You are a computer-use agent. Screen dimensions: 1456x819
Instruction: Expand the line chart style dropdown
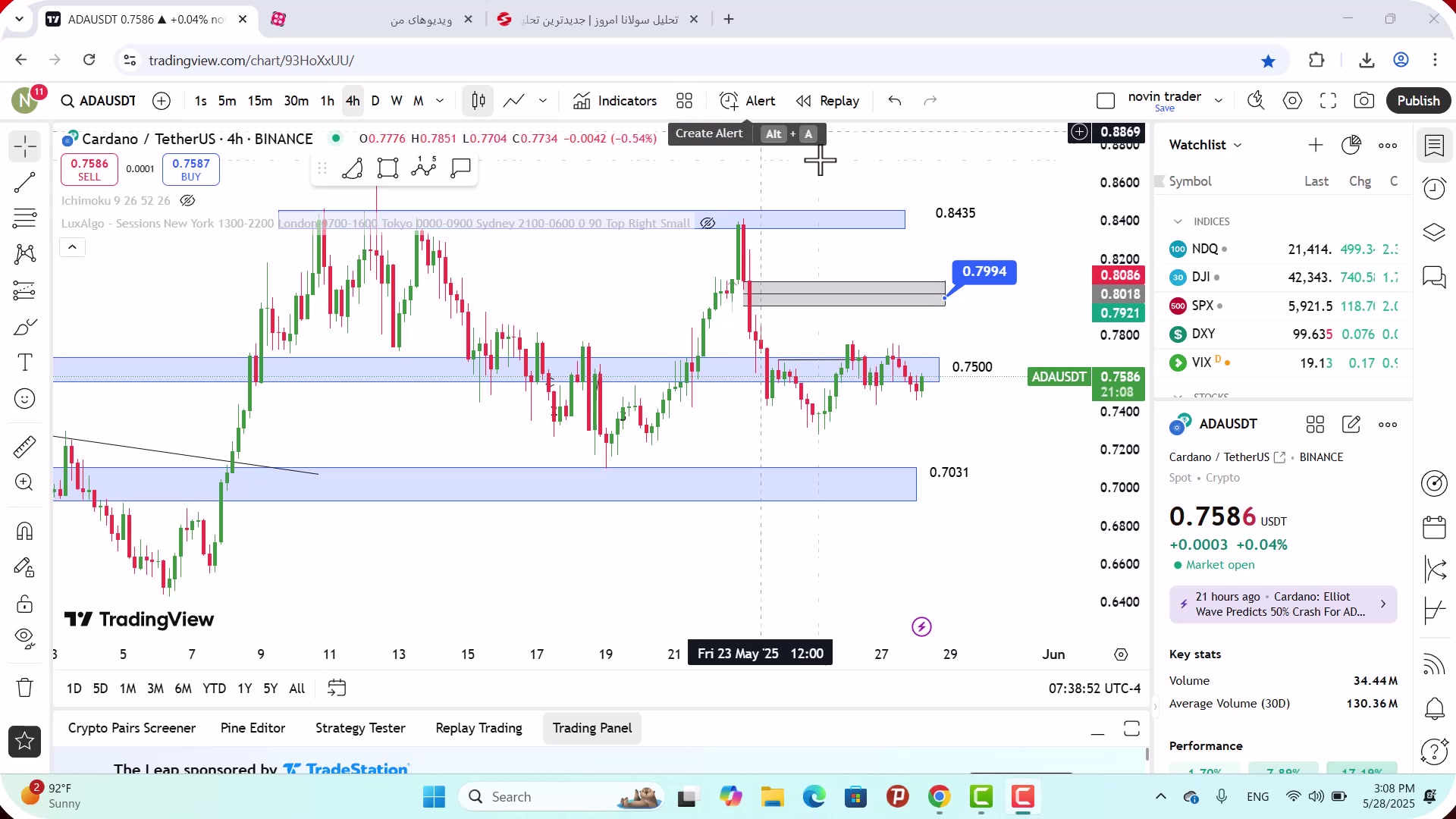tap(543, 101)
